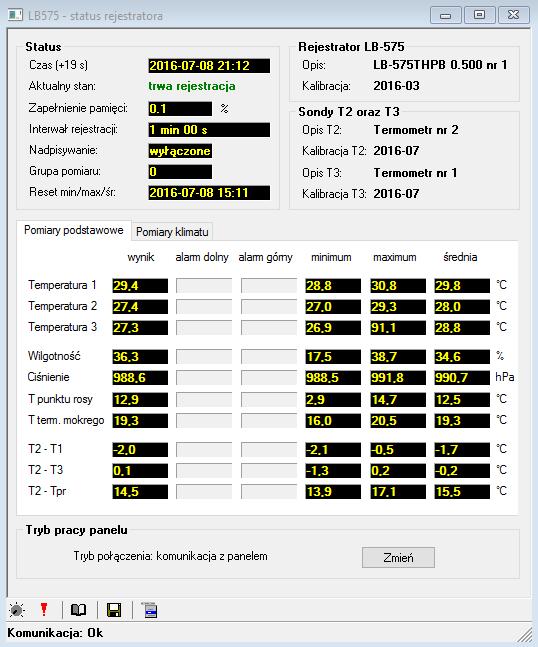Screen dimensions: 538x647
Task: Click alarm dolny field for T punktu rosy
Action: pos(204,399)
